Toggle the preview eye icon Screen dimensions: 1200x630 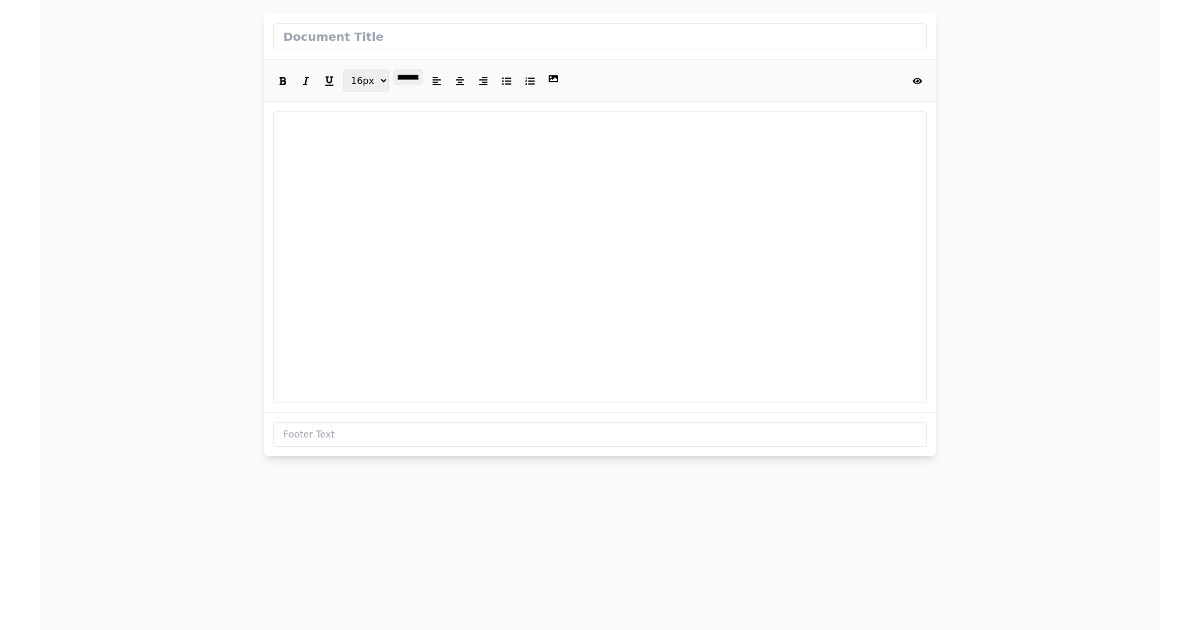click(x=917, y=81)
